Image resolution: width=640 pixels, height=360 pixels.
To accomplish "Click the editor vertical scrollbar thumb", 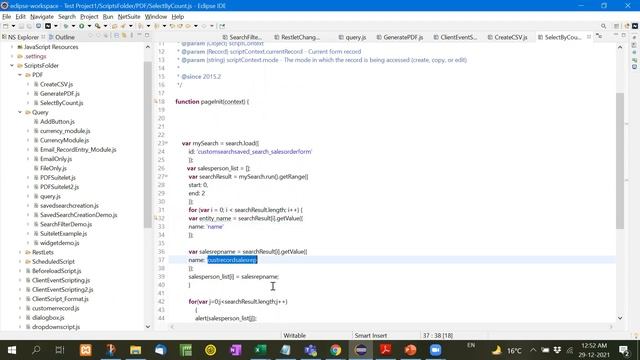I will [620, 161].
